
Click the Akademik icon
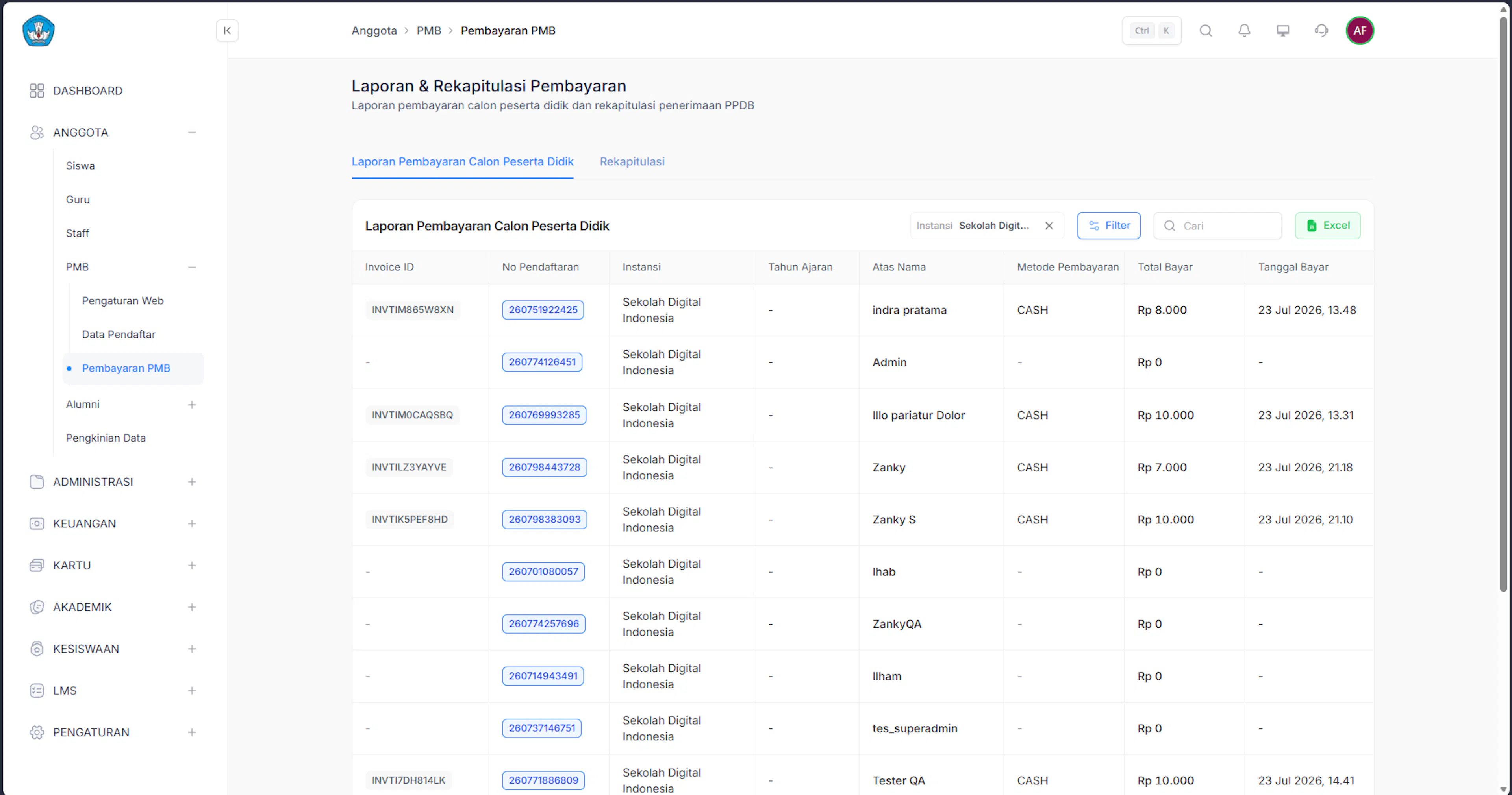click(x=36, y=606)
